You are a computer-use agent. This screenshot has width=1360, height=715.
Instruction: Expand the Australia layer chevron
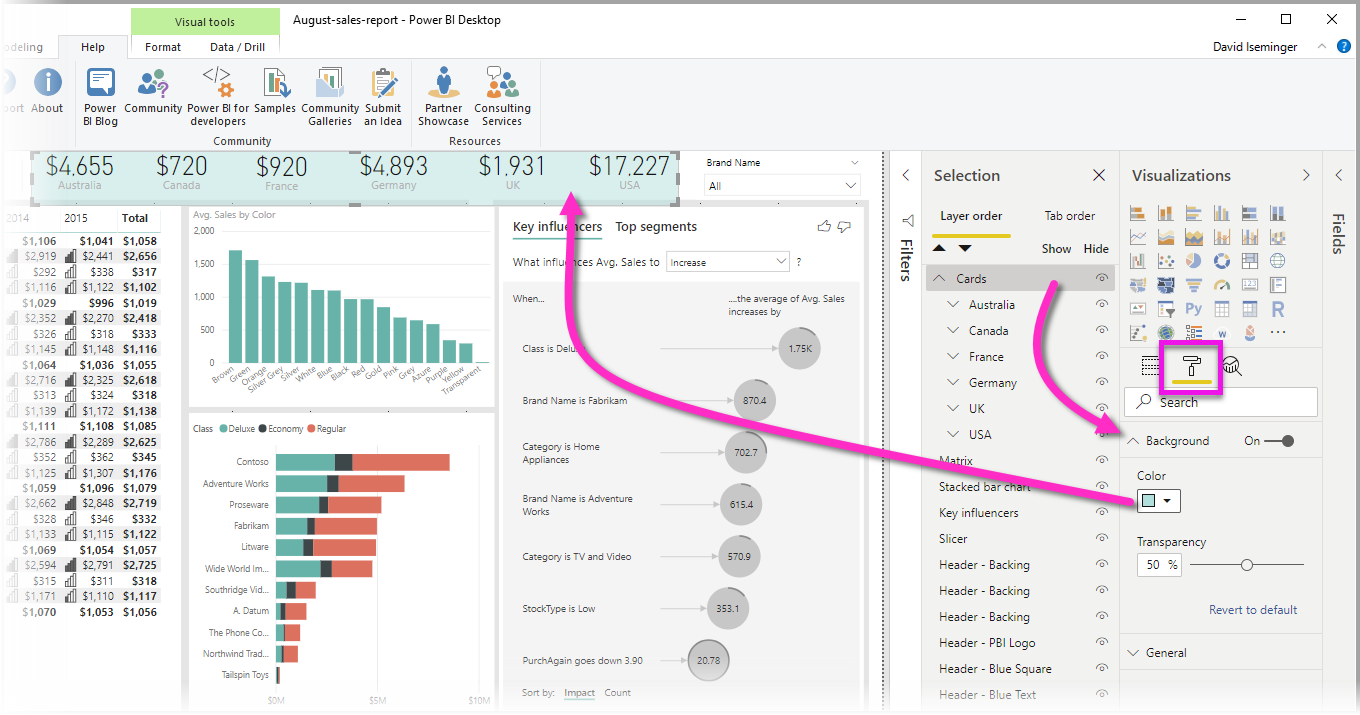pyautogui.click(x=953, y=305)
